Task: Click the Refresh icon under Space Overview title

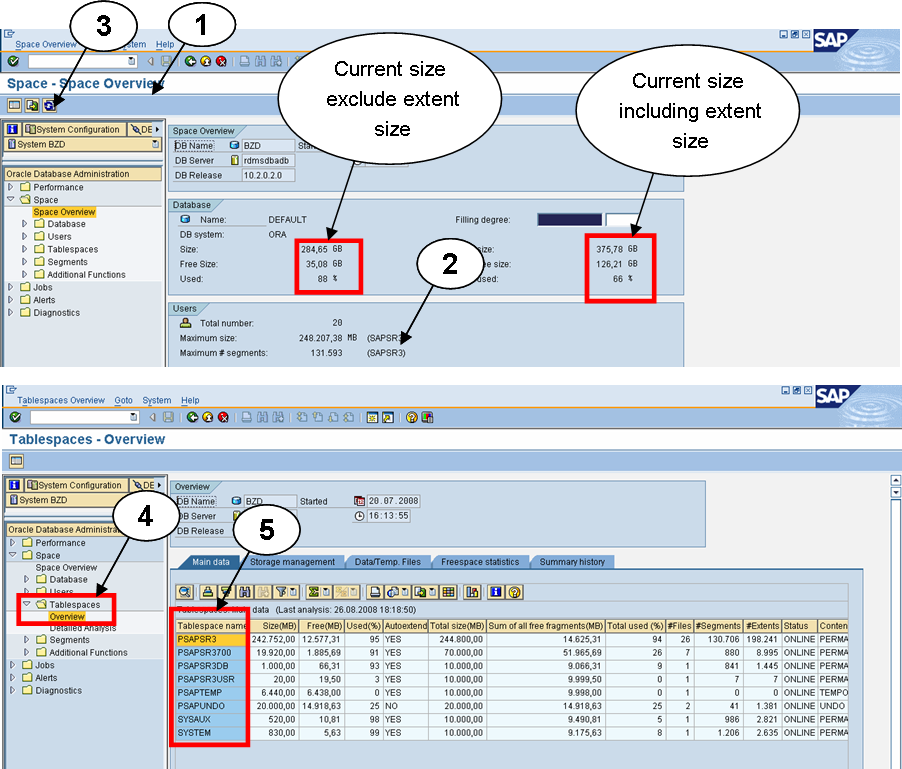Action: click(49, 105)
